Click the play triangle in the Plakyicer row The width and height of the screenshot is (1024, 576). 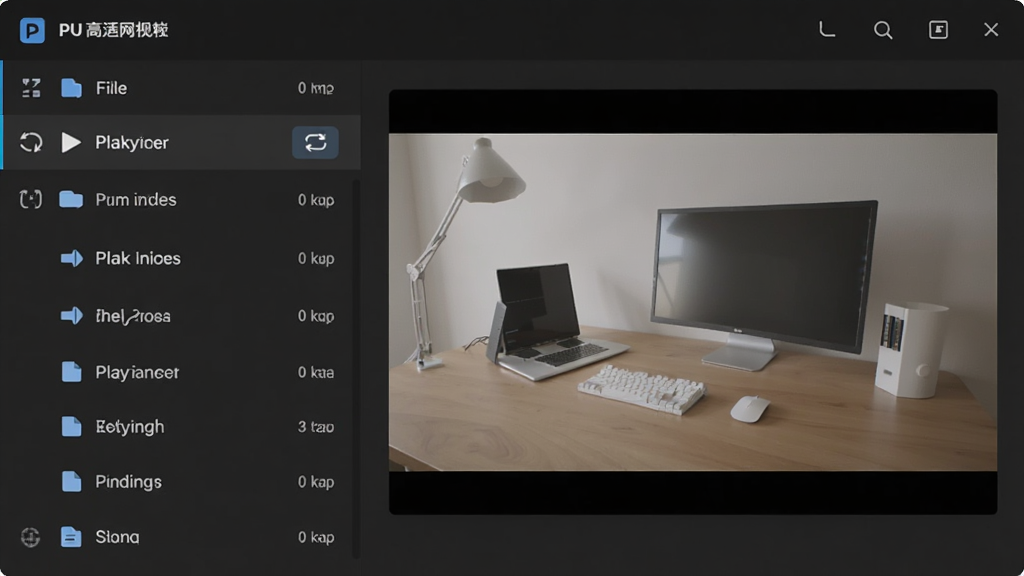coord(71,142)
